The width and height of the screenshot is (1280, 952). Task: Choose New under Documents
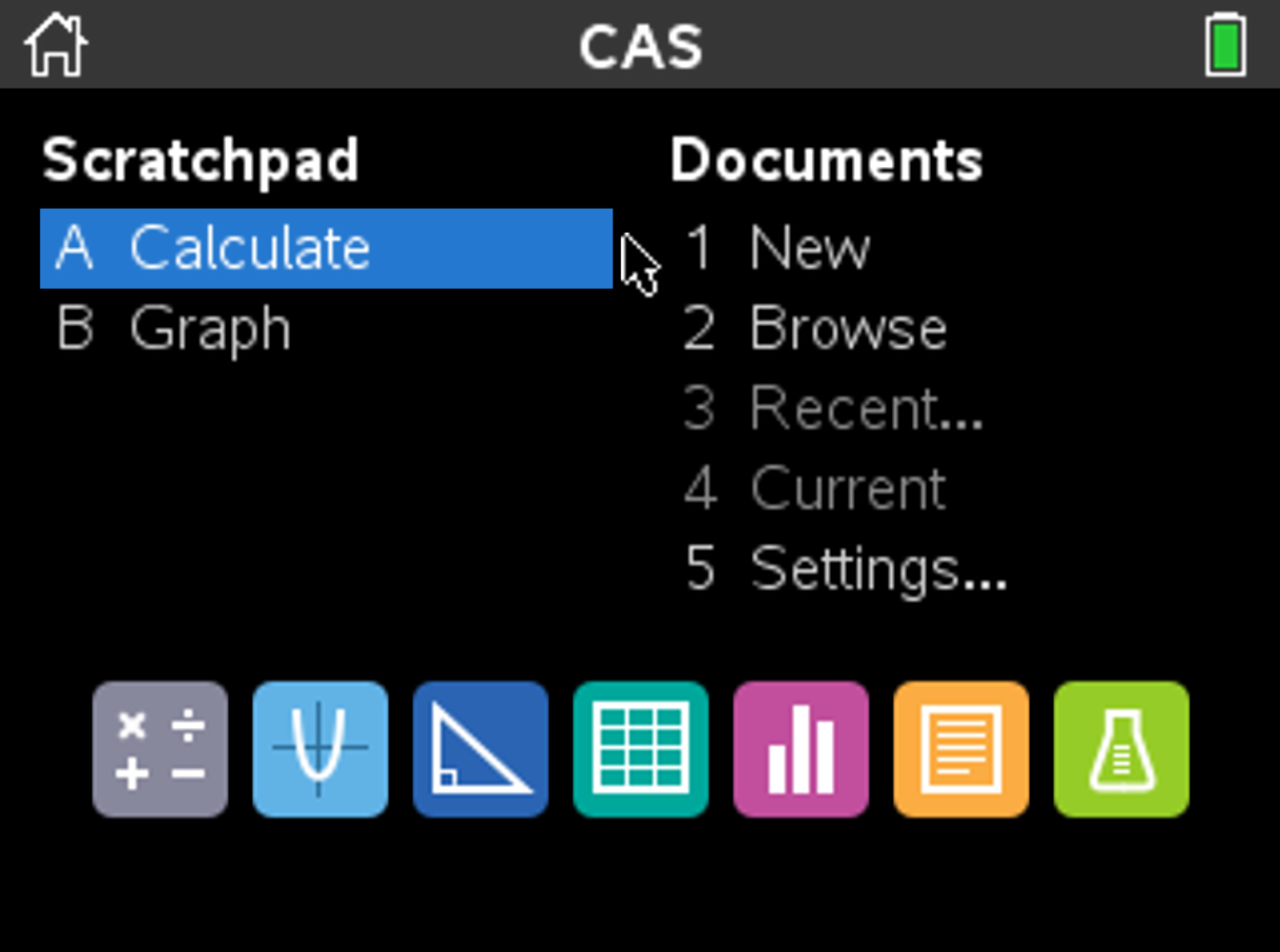pyautogui.click(x=809, y=249)
